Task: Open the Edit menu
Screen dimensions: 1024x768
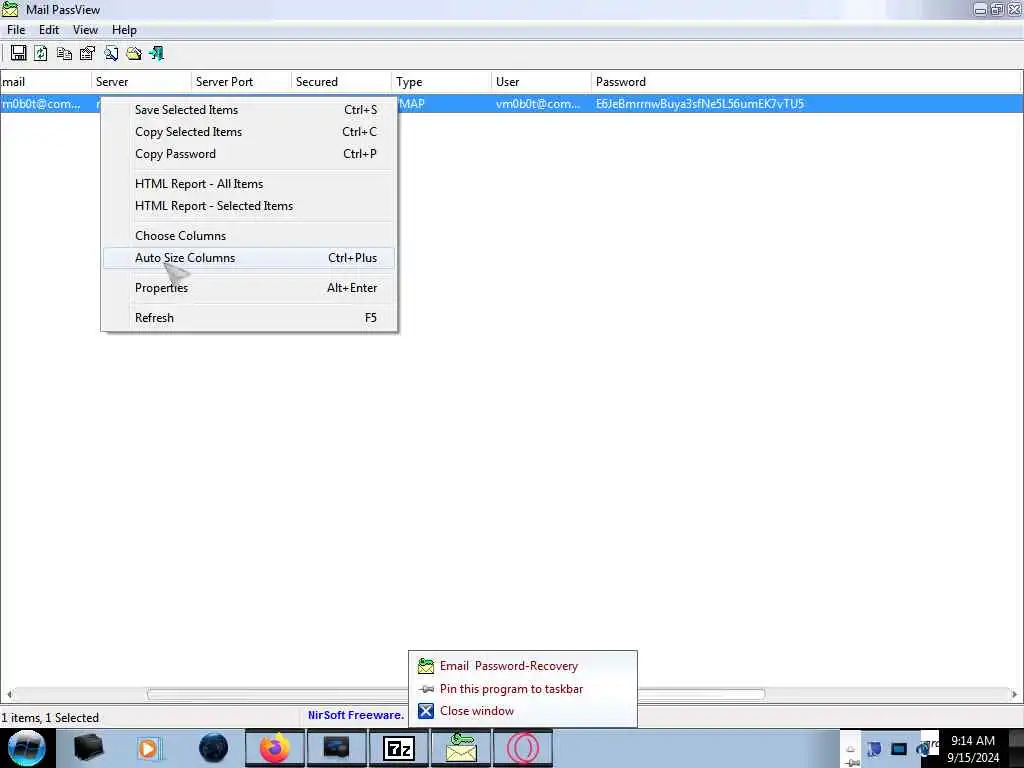Action: [49, 30]
